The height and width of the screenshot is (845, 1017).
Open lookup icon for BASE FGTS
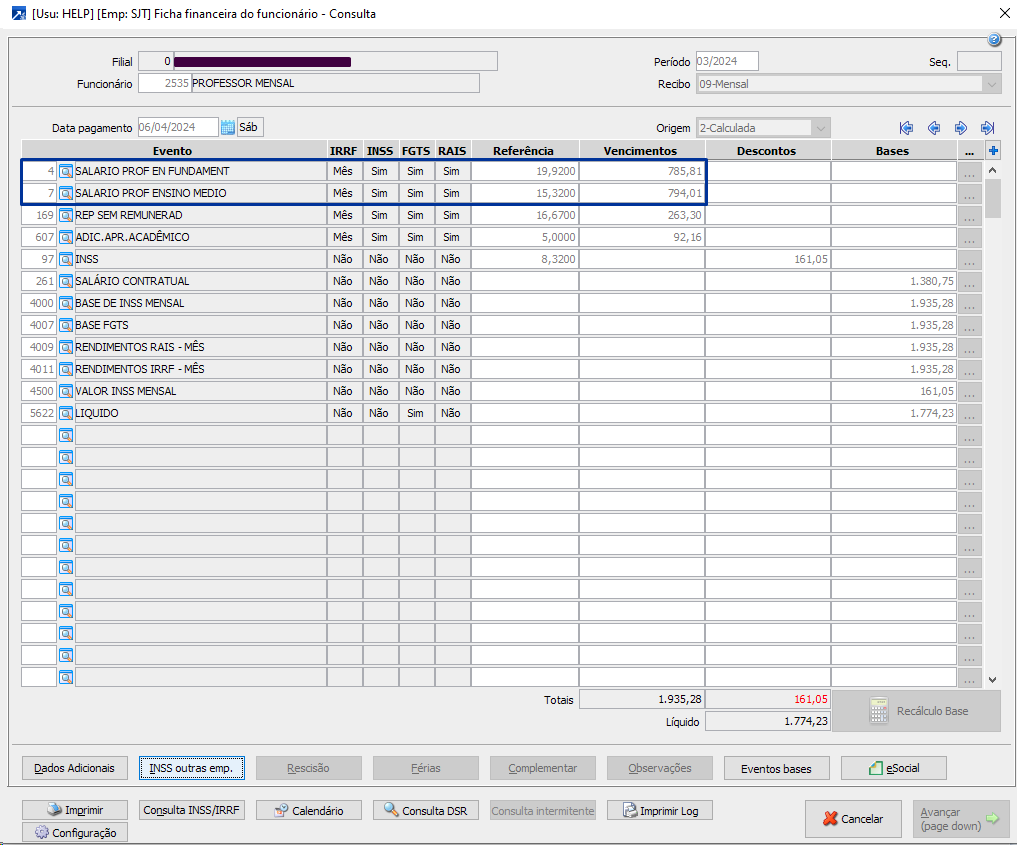pyautogui.click(x=66, y=326)
